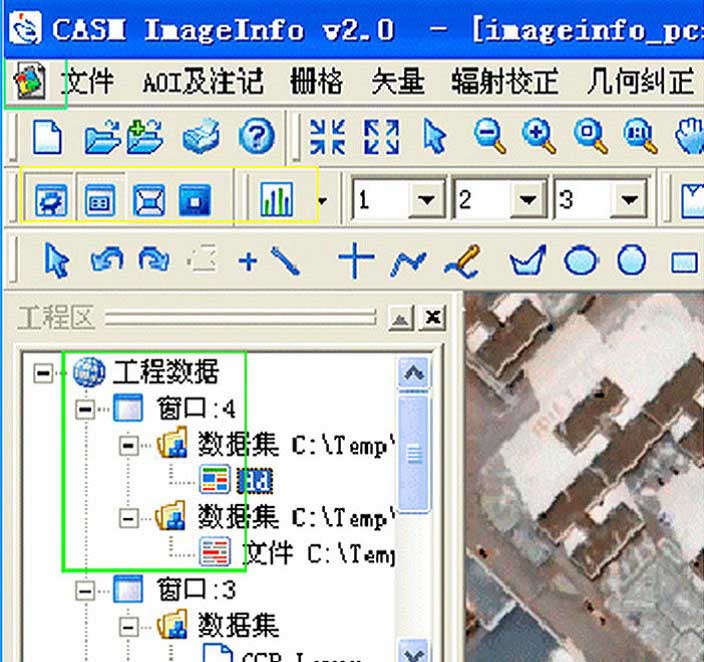The width and height of the screenshot is (704, 662).
Task: Open the 文件 menu
Action: 88,82
